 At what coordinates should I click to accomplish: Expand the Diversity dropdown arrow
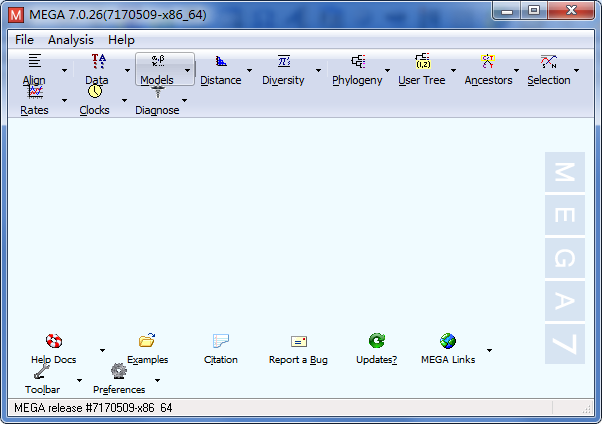[318, 70]
